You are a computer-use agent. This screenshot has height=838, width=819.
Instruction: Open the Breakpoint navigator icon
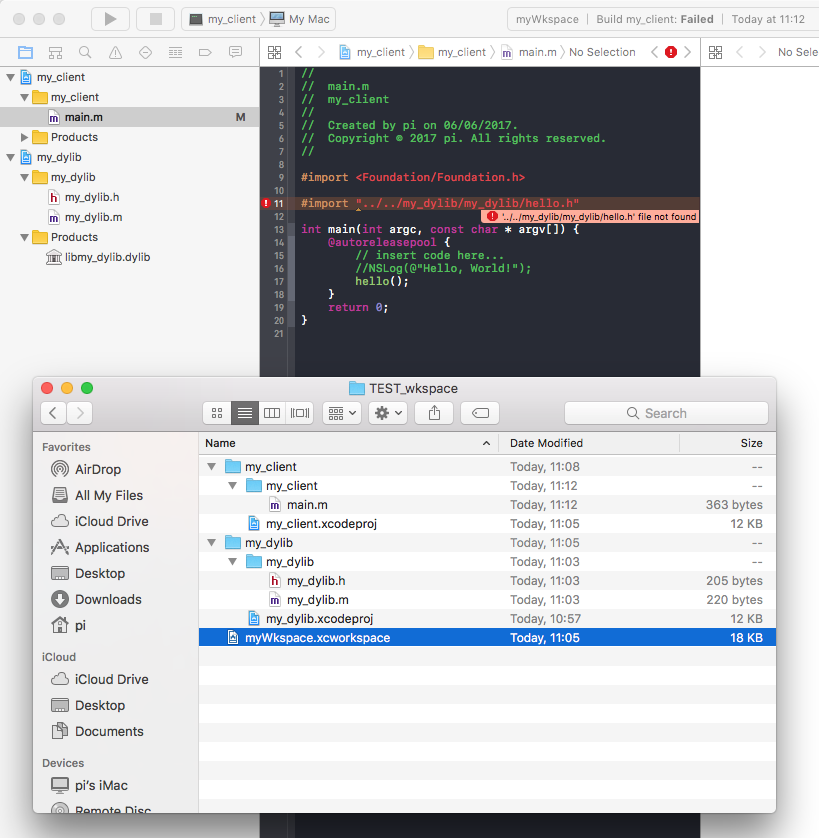point(205,52)
